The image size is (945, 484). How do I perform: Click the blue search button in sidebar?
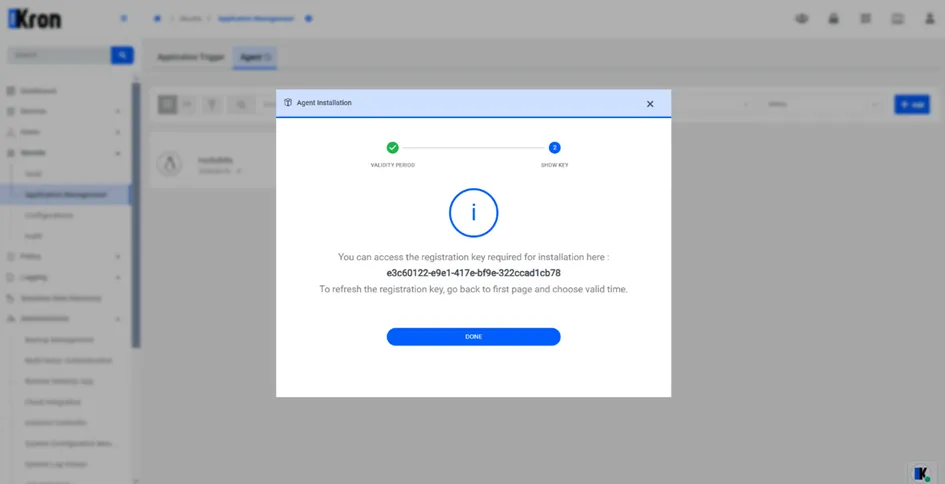[122, 55]
